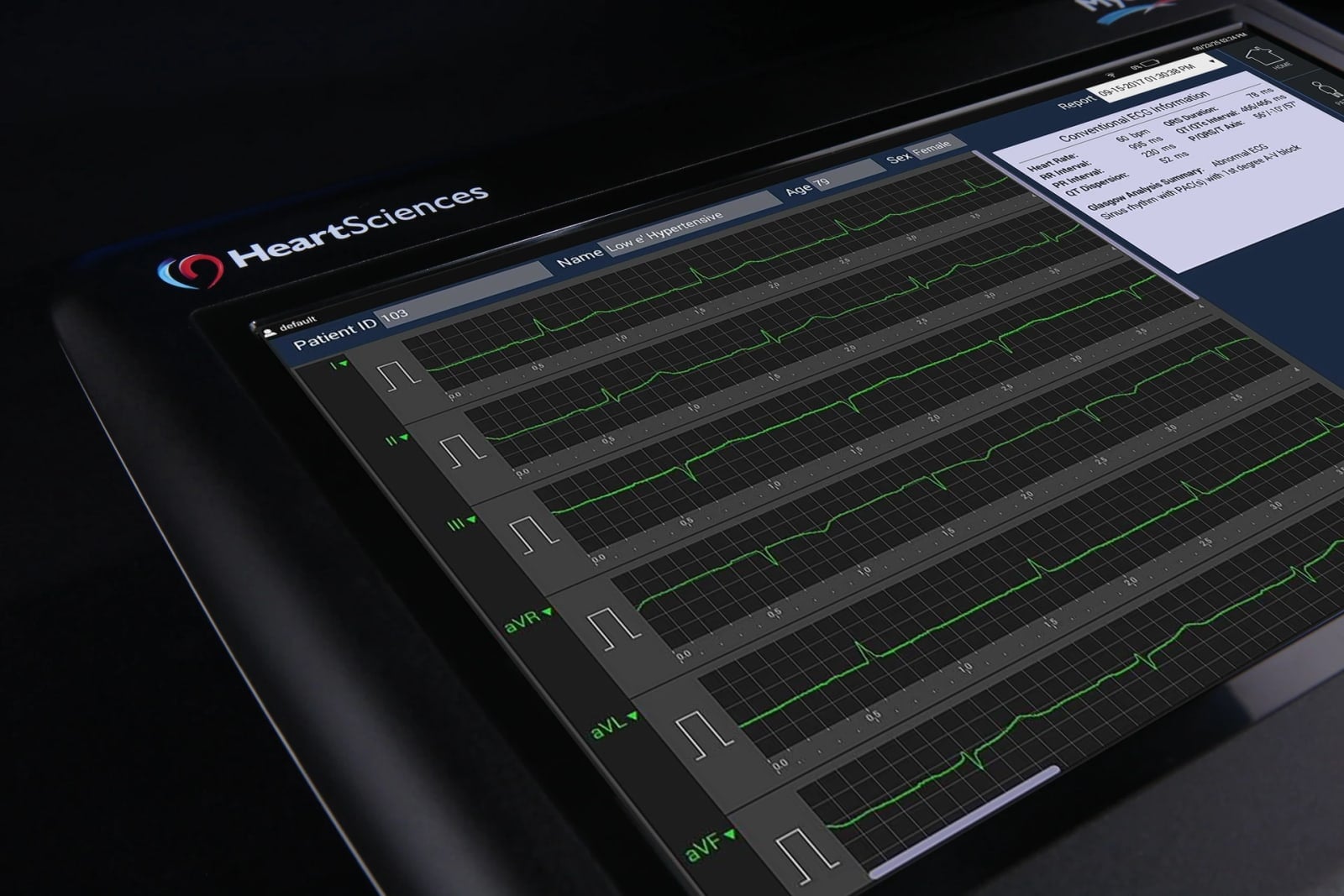
Task: Click the QRS Duration value '78 ms'
Action: coord(1261,92)
